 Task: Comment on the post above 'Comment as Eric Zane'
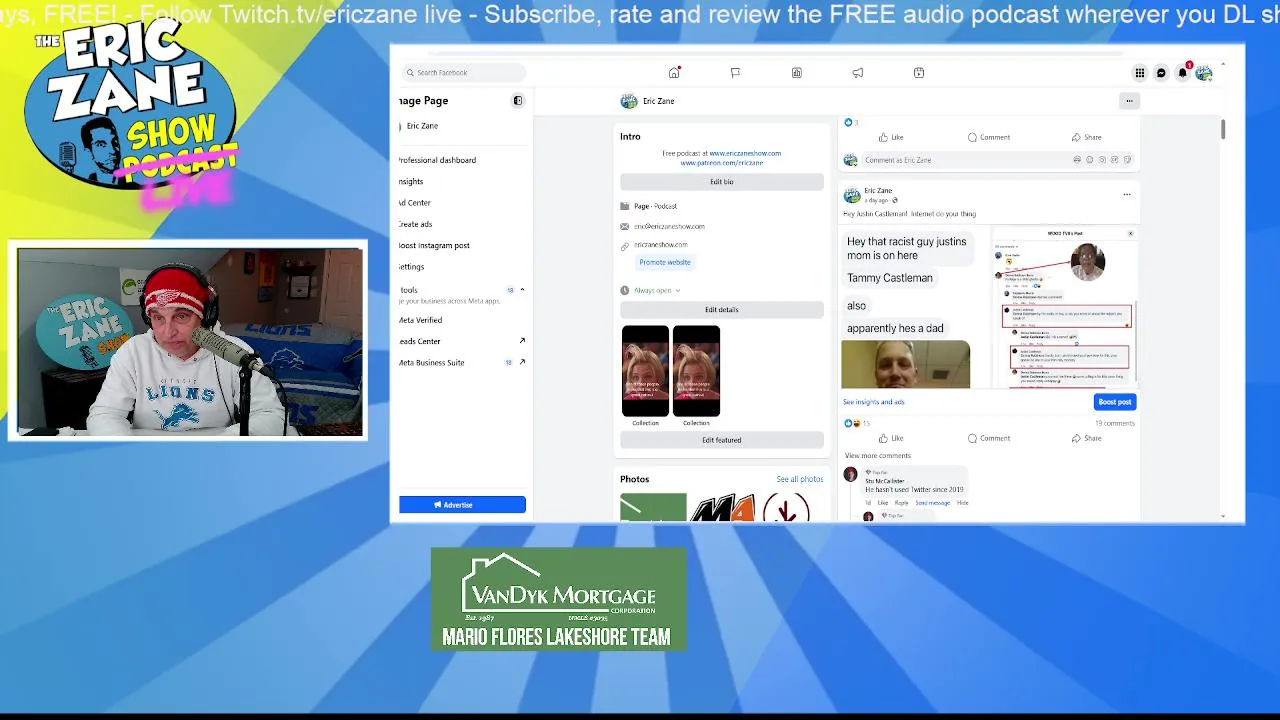click(989, 137)
